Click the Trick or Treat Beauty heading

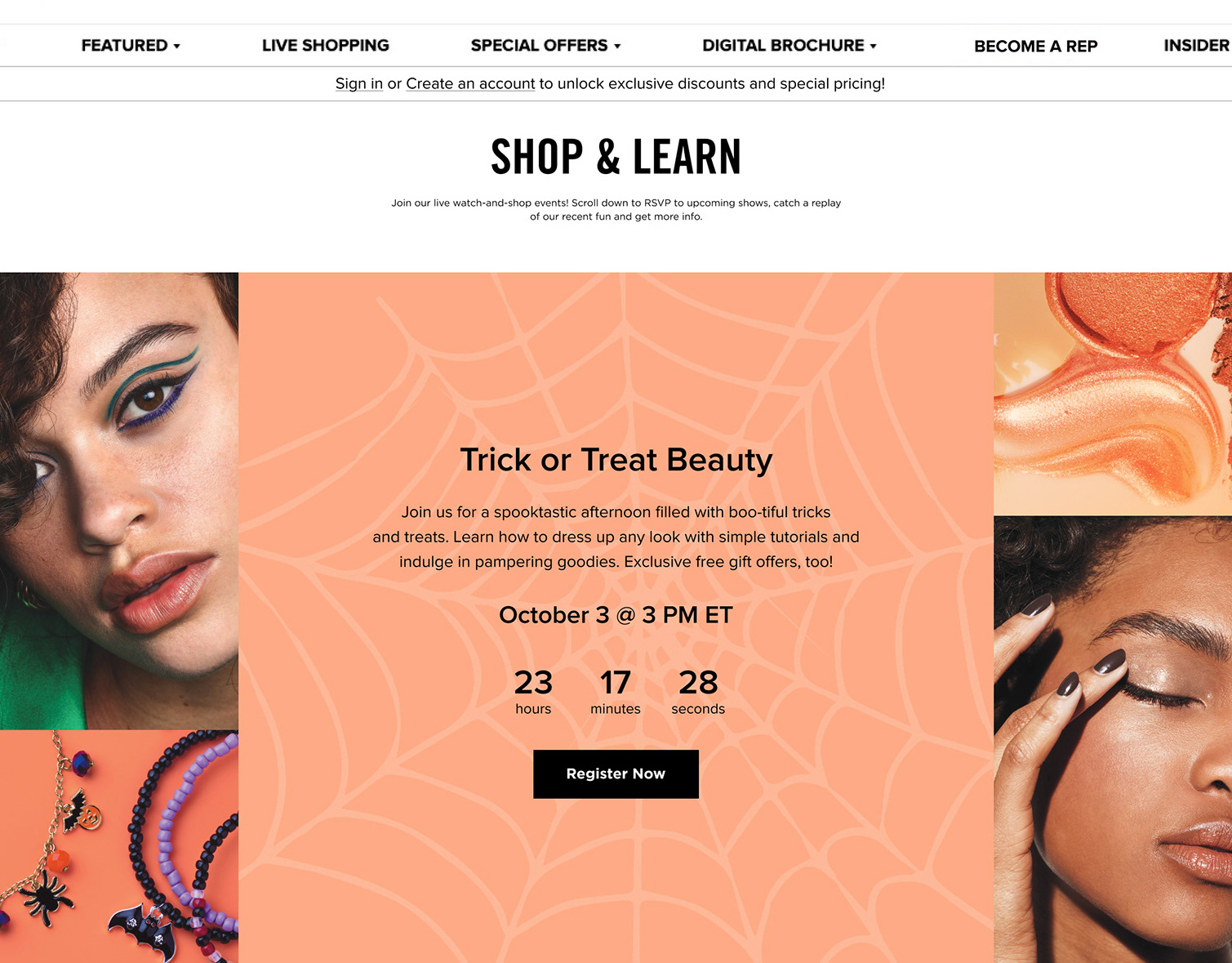point(616,460)
